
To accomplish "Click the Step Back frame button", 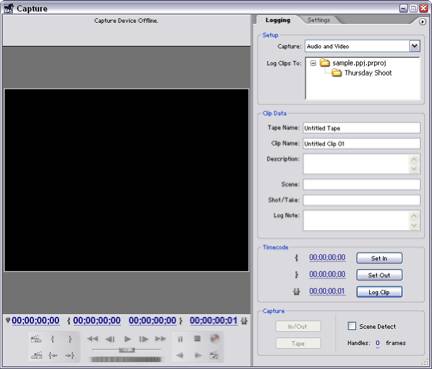I will 110,339.
